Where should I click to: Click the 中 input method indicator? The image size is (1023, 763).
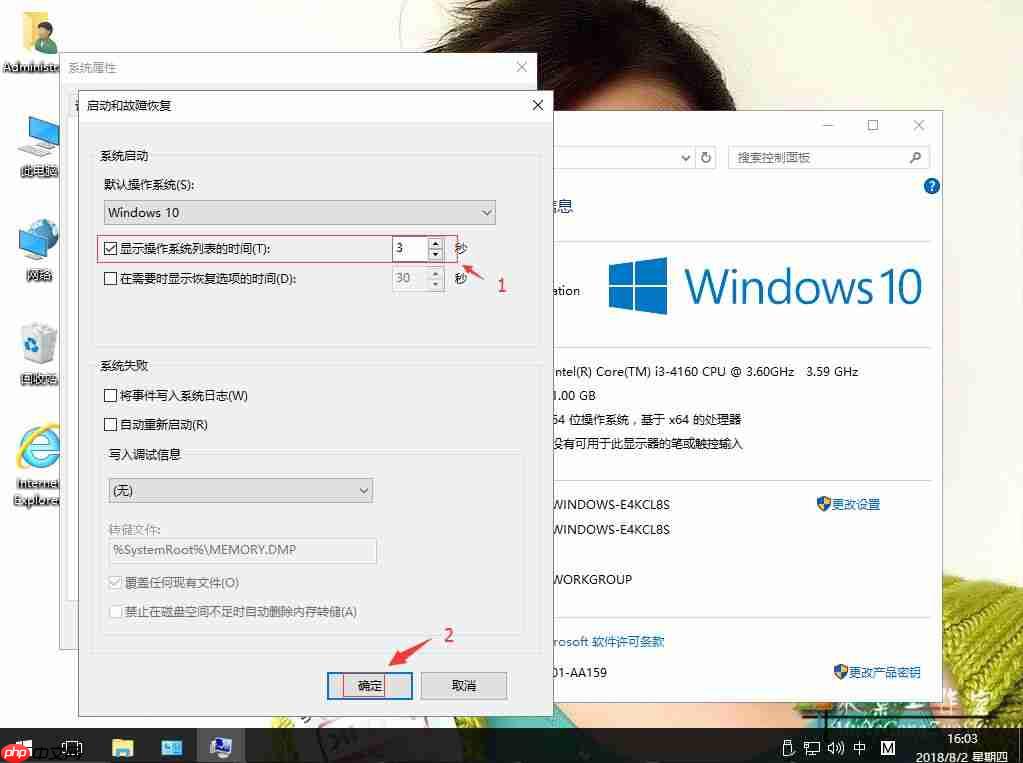point(859,748)
